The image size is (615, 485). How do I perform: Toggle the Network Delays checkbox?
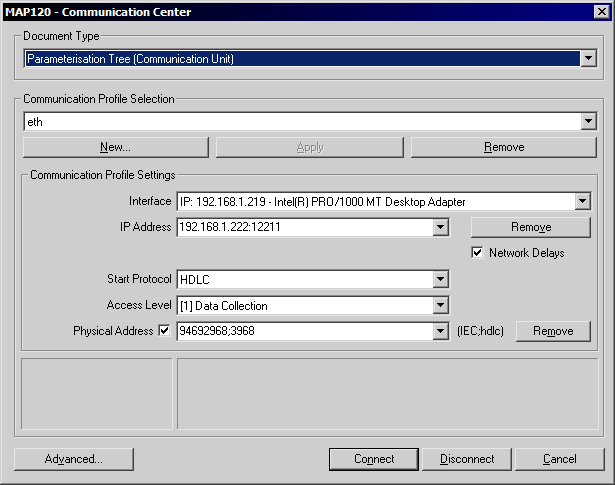click(x=477, y=253)
